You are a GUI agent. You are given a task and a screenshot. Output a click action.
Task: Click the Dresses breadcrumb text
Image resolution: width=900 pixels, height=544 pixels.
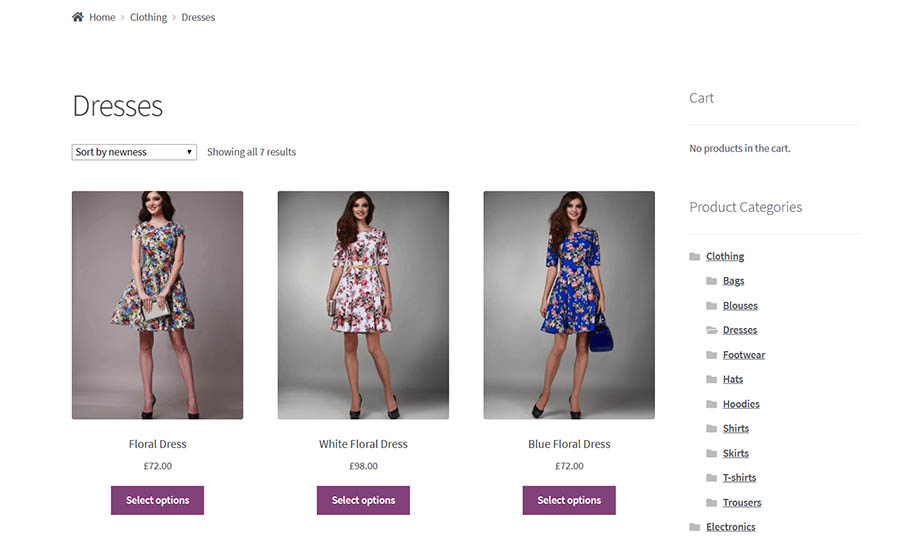coord(198,17)
